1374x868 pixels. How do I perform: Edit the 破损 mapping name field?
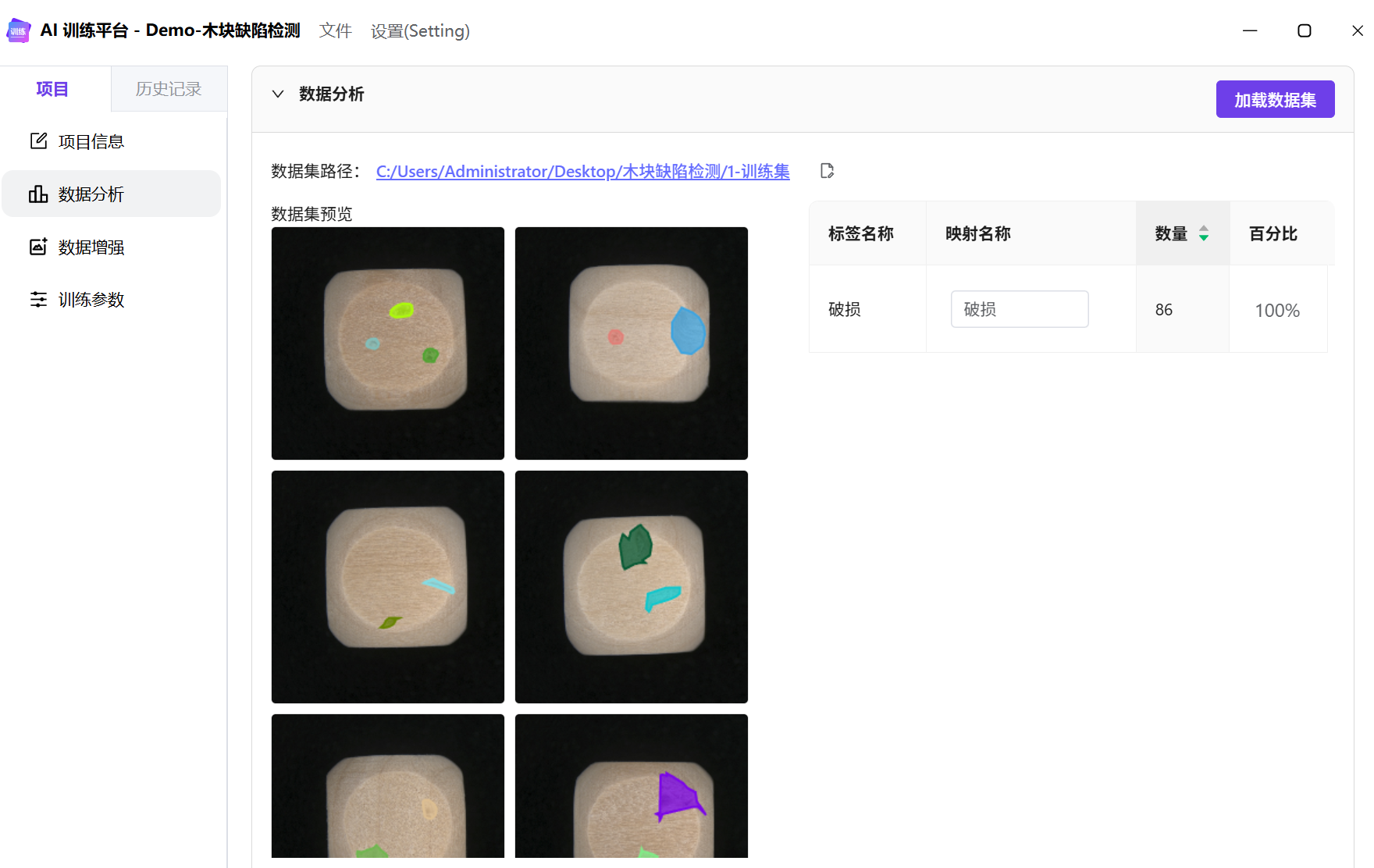[1019, 309]
